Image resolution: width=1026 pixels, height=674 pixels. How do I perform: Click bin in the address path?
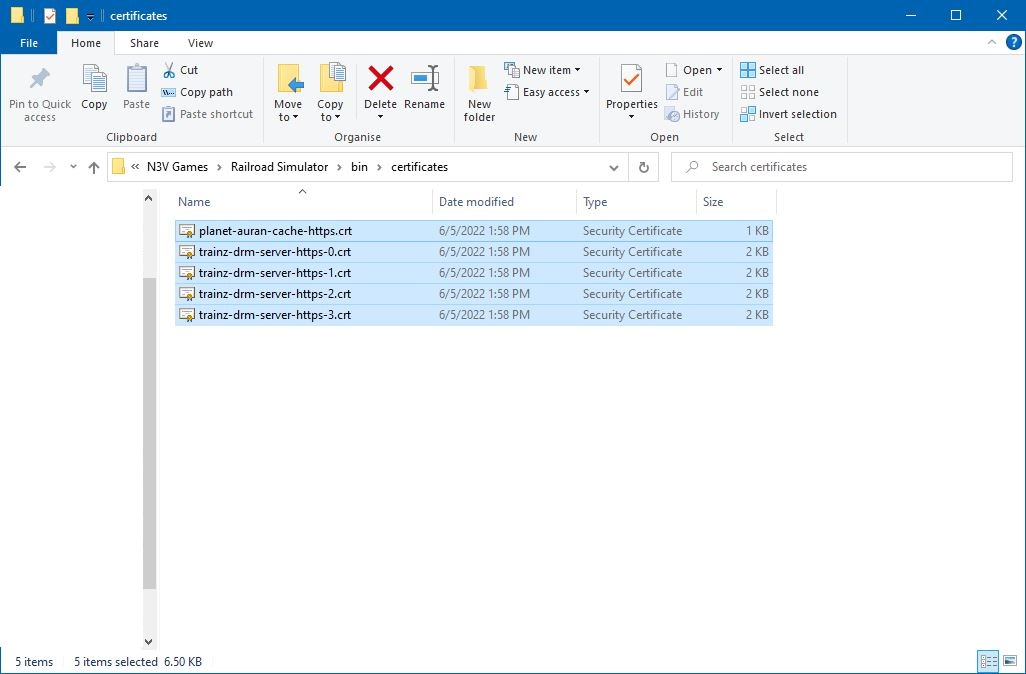[359, 167]
